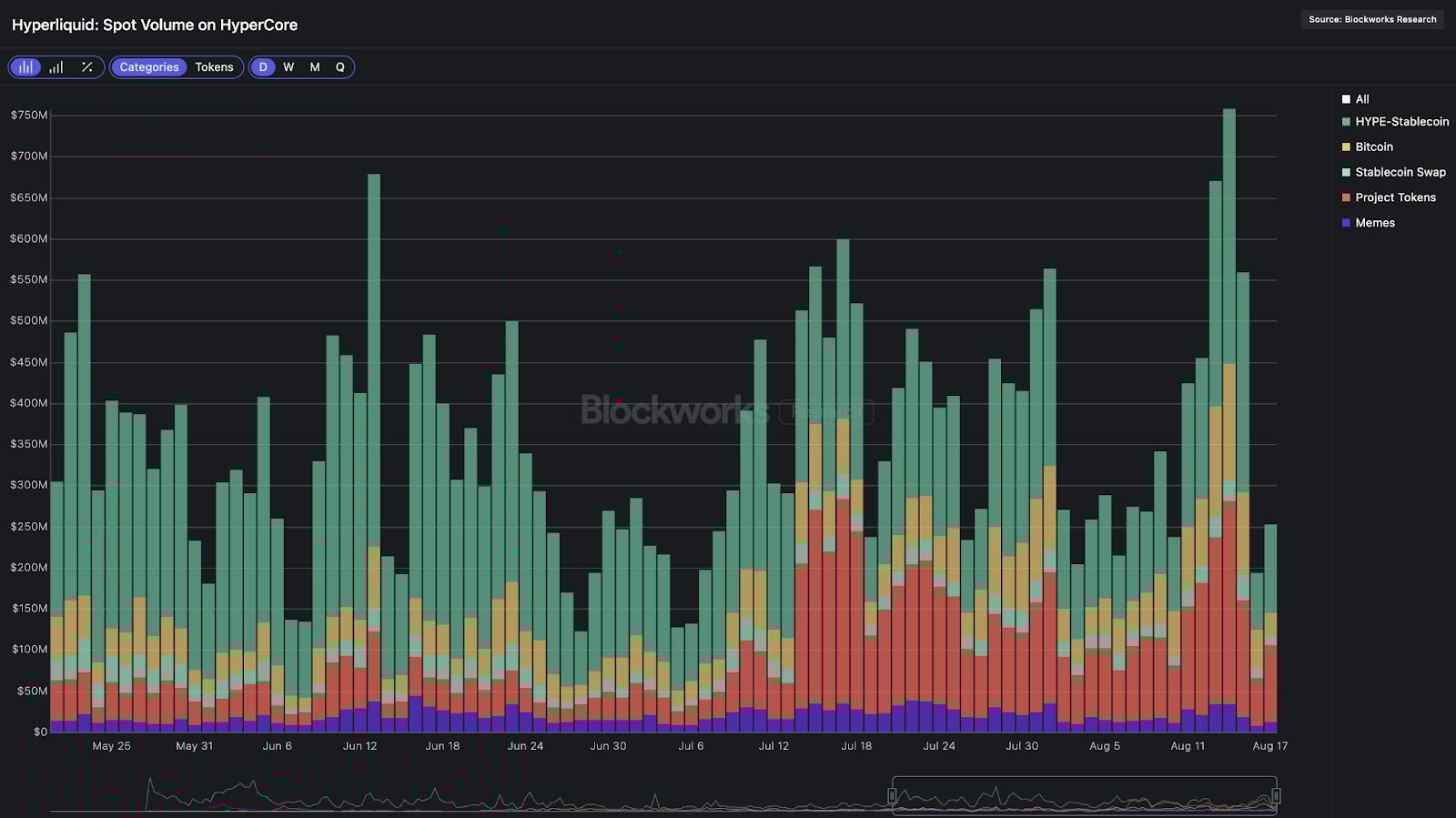
Task: Switch to the ascending bars cumulative chart icon
Action: [x=56, y=67]
